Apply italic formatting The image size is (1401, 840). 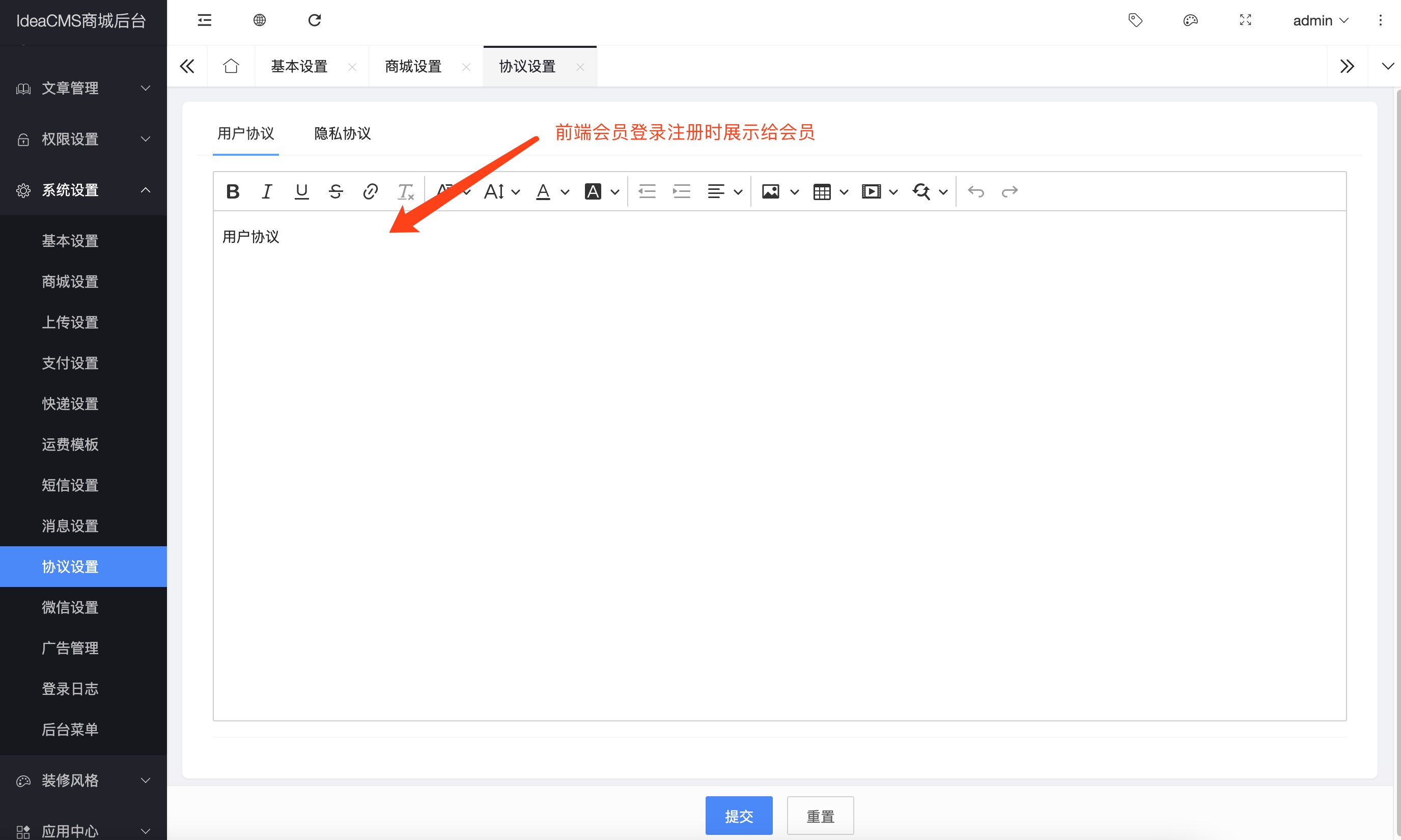click(267, 191)
